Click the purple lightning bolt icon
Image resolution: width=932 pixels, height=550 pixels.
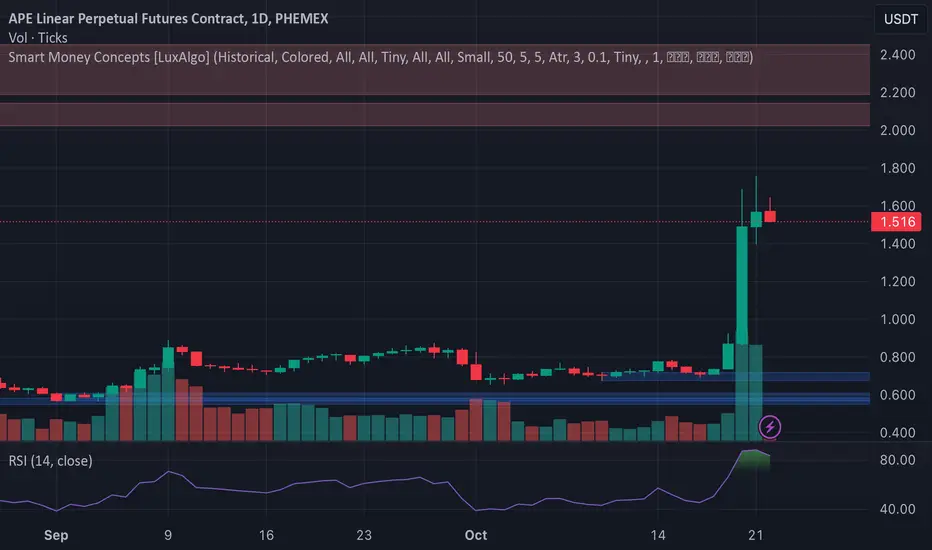pos(770,426)
